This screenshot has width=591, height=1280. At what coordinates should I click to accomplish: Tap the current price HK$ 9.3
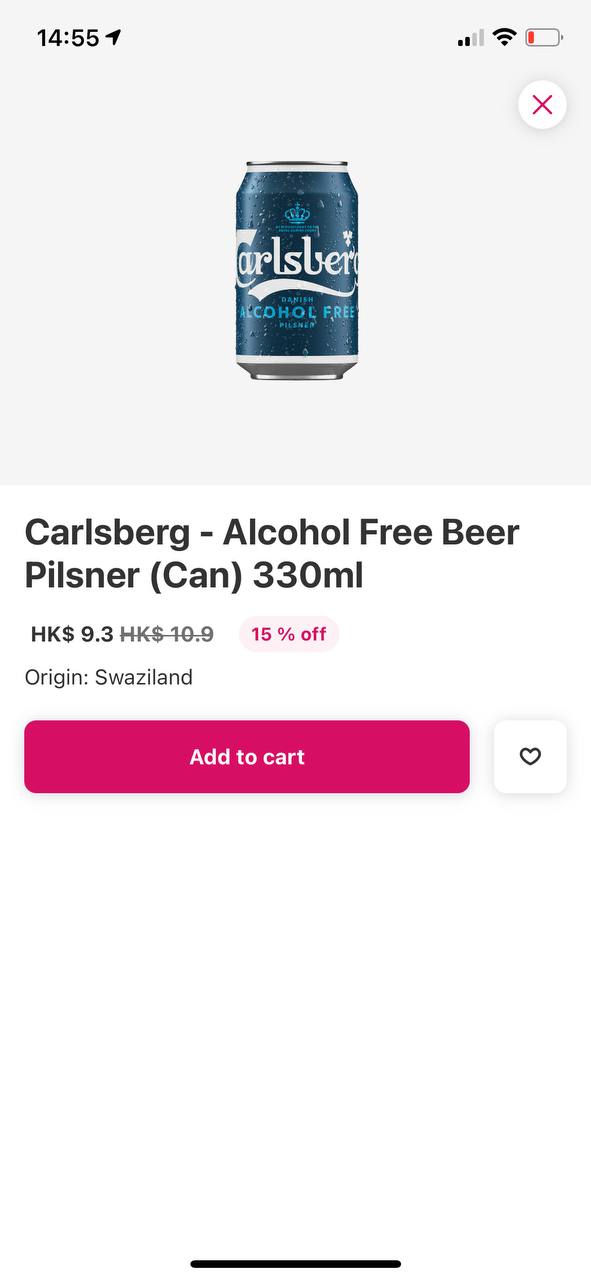(x=72, y=634)
